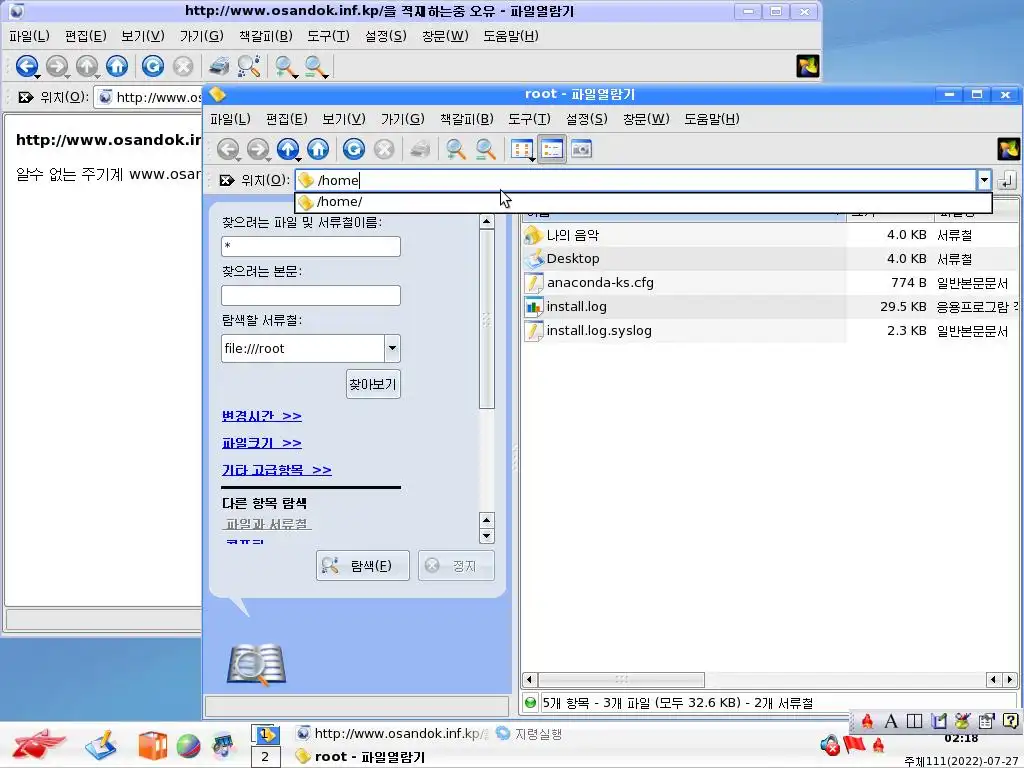Click the Go button beside root location bar
1024x768 pixels.
pyautogui.click(x=1008, y=180)
